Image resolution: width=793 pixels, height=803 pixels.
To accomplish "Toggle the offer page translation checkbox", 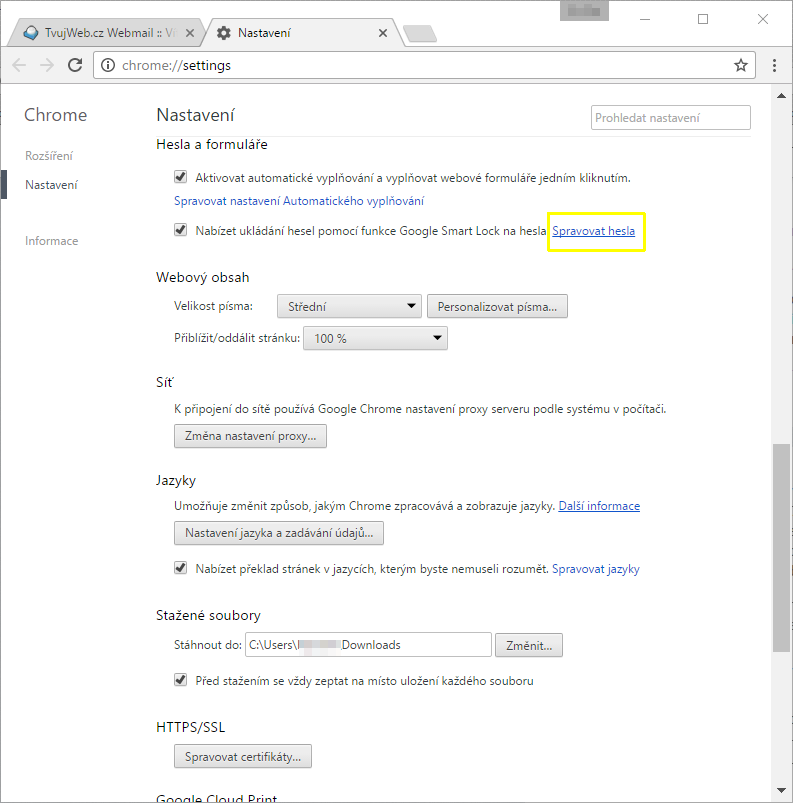I will [x=181, y=568].
